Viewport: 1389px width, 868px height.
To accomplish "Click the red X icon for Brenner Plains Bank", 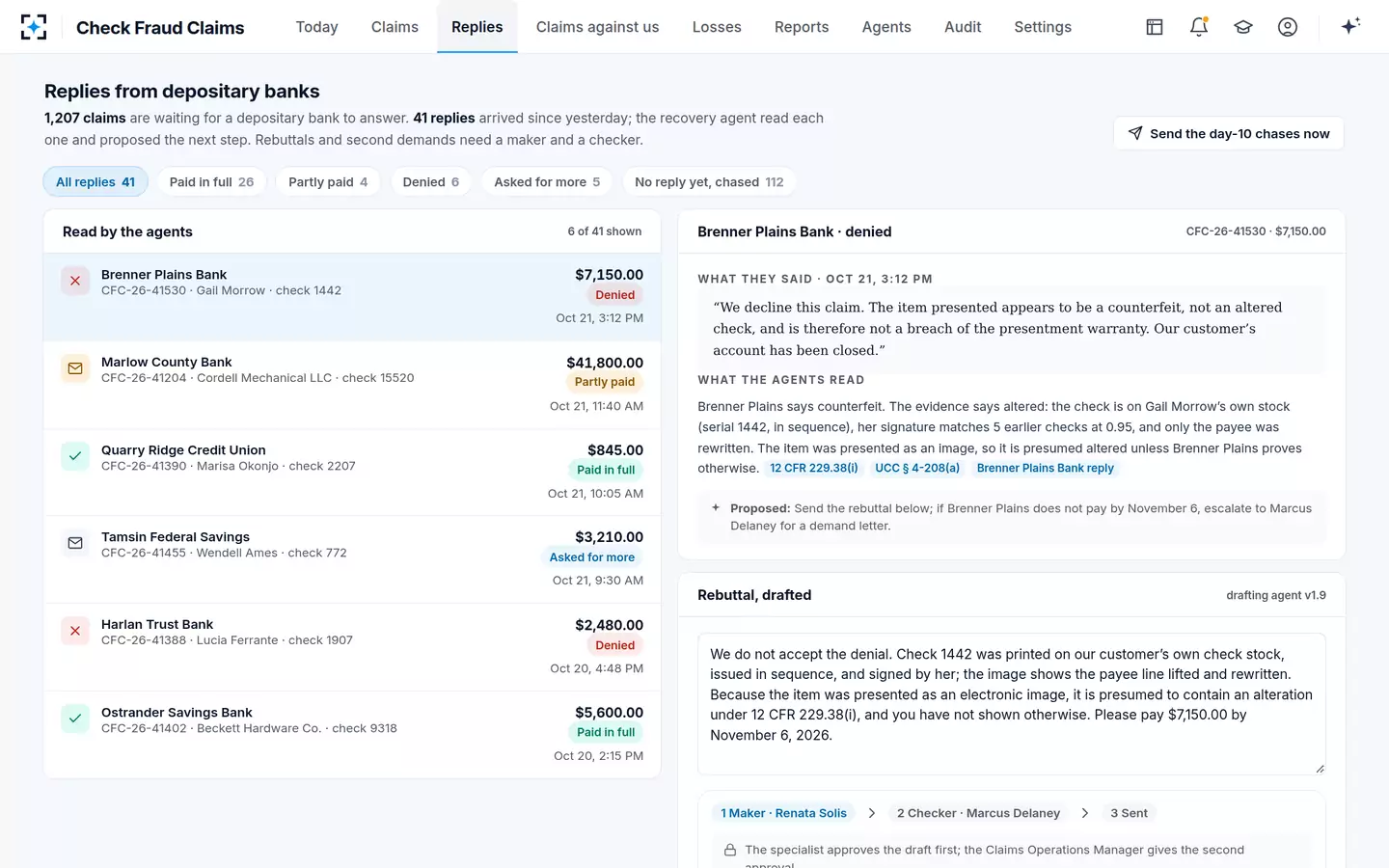I will point(75,281).
